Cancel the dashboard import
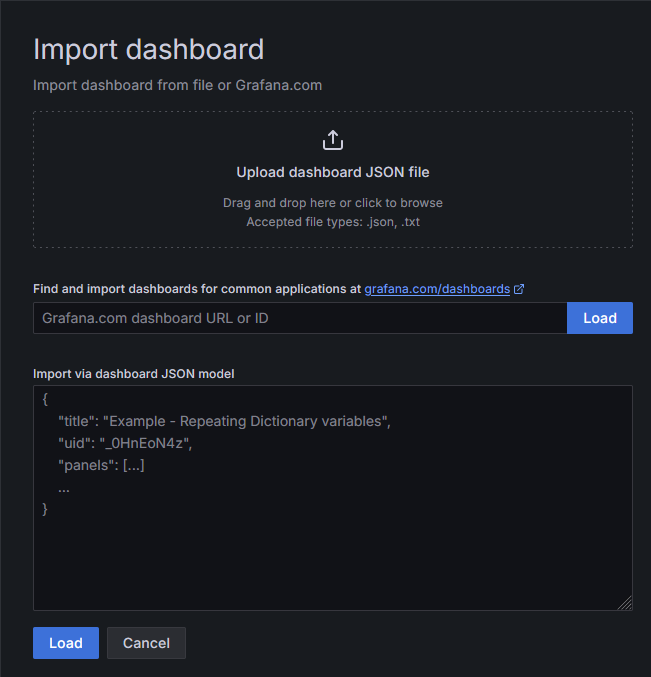This screenshot has height=677, width=651. coord(146,643)
